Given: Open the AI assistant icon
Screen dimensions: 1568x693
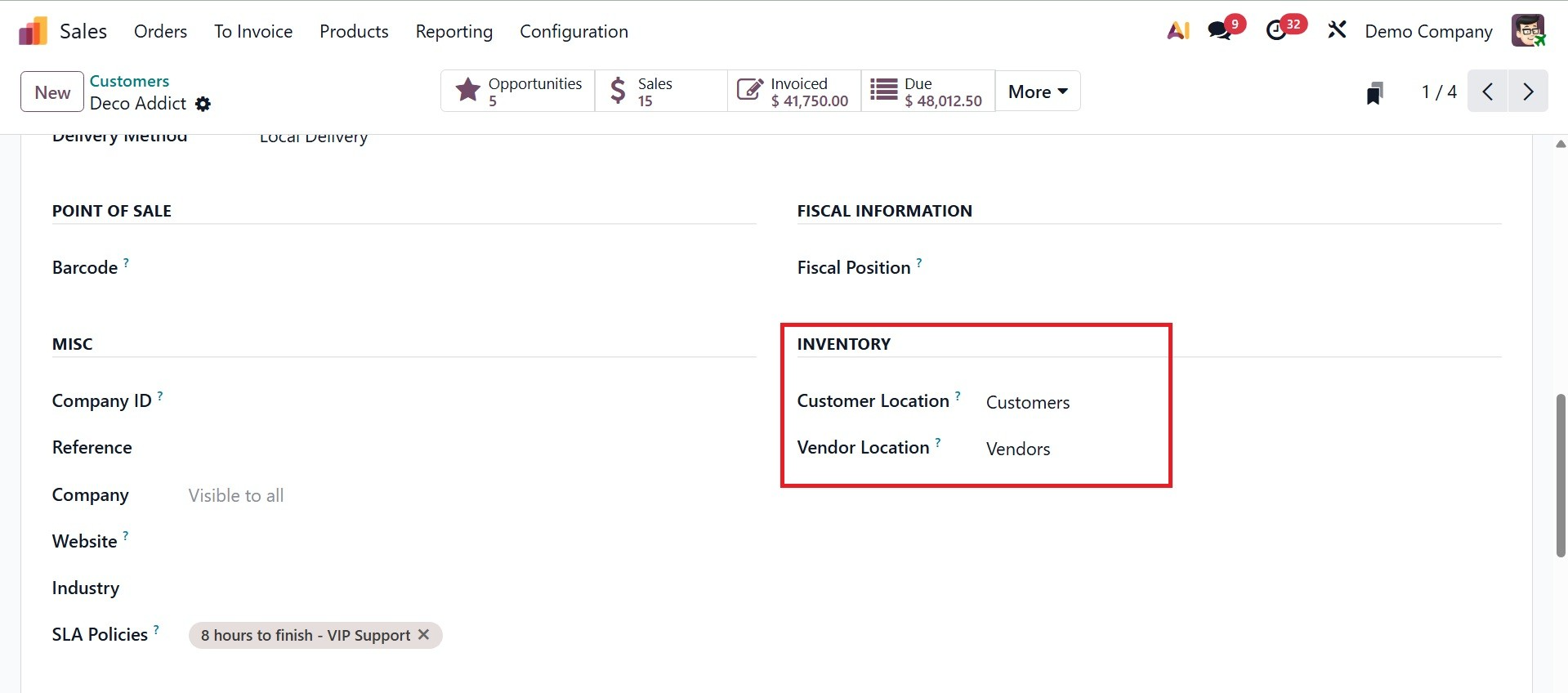Looking at the screenshot, I should 1177,31.
